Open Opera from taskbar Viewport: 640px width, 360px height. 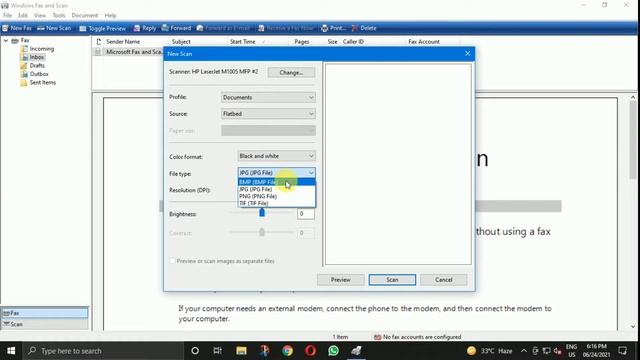pos(310,351)
